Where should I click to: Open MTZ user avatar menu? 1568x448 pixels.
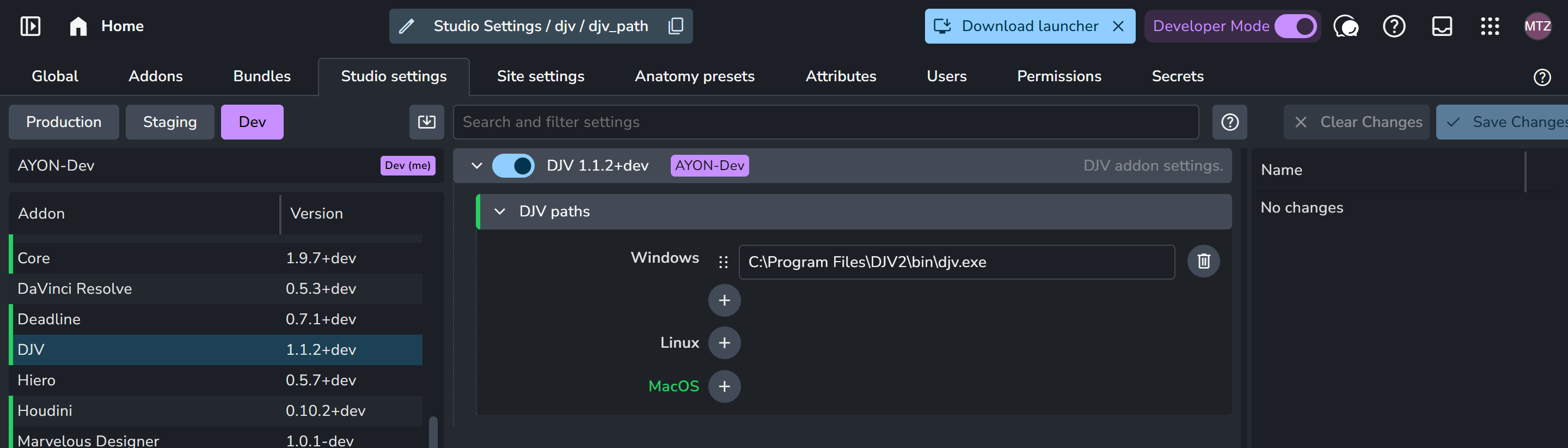click(x=1537, y=26)
